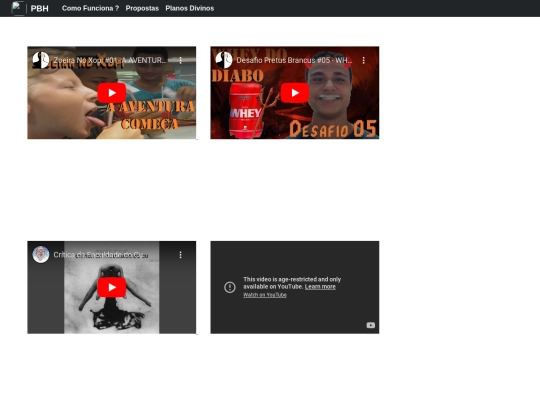The image size is (540, 405).
Task: Click the age-restriction warning icon
Action: pos(230,287)
